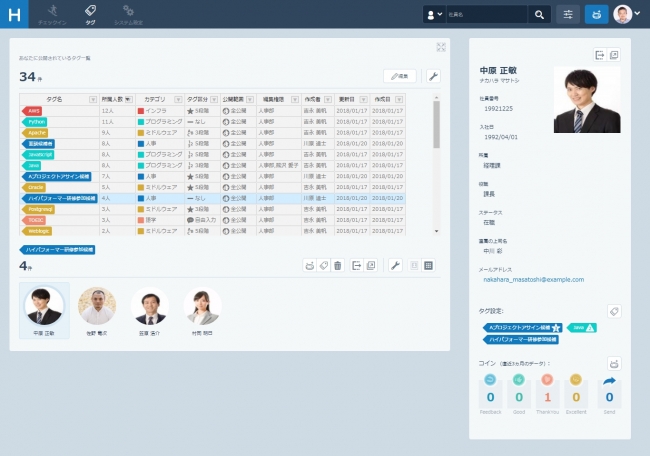Type in the 社員名 search field

point(485,14)
